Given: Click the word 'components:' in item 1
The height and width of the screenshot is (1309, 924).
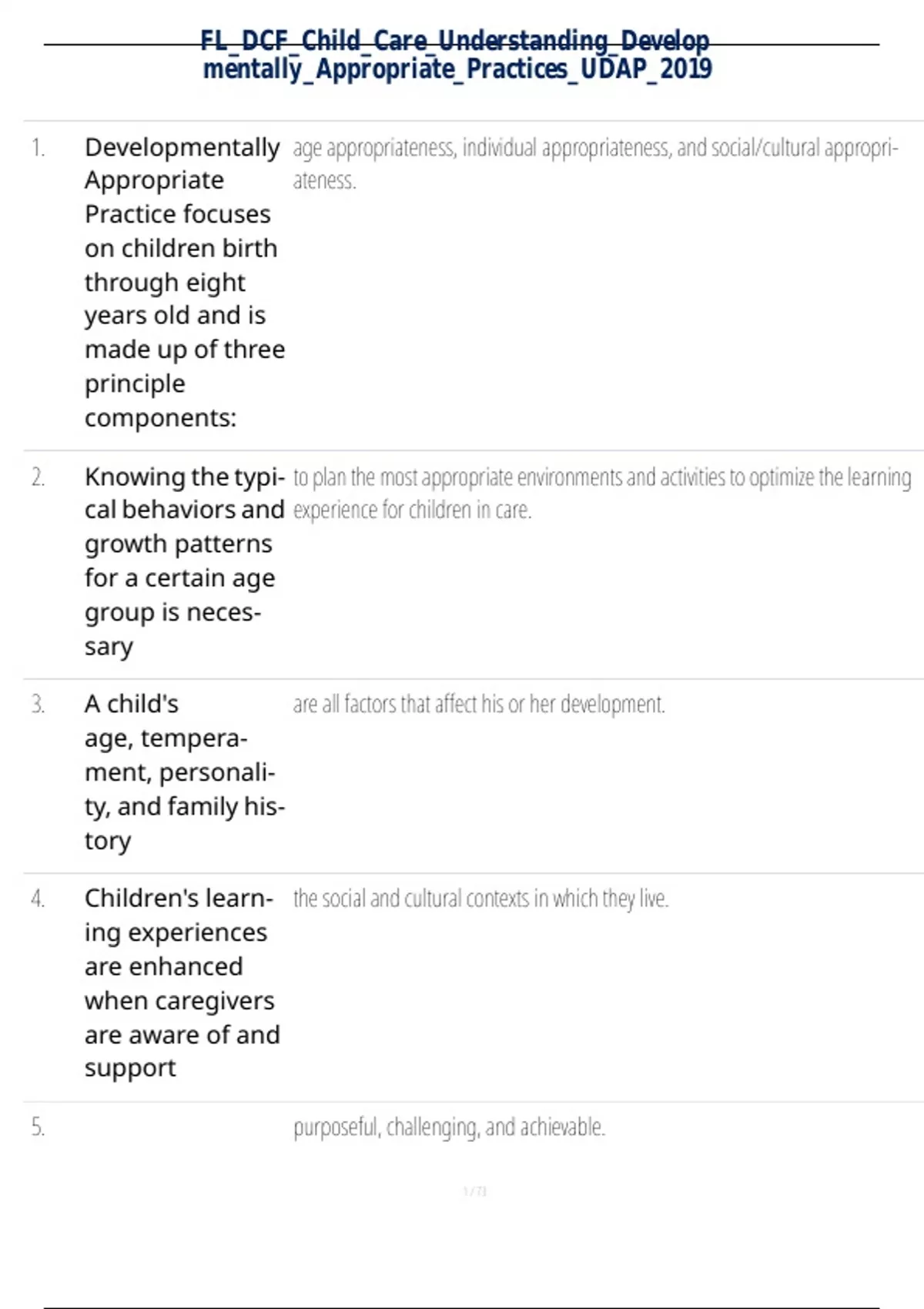Looking at the screenshot, I should tap(160, 418).
